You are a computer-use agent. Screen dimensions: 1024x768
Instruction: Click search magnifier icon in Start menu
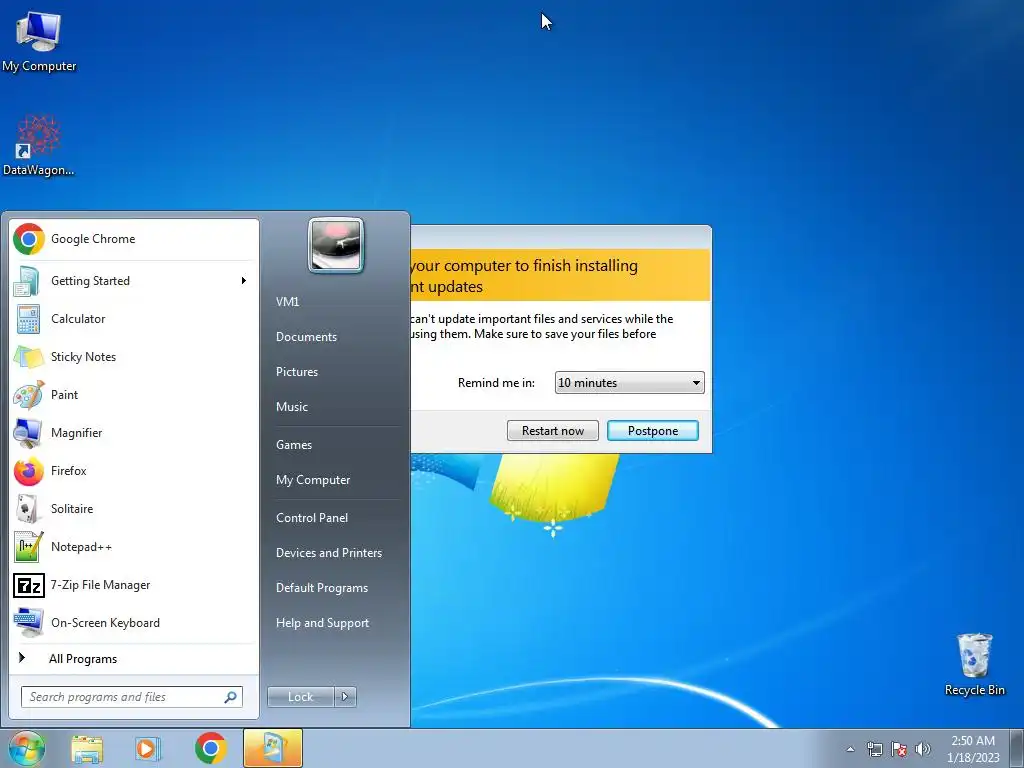pyautogui.click(x=231, y=697)
